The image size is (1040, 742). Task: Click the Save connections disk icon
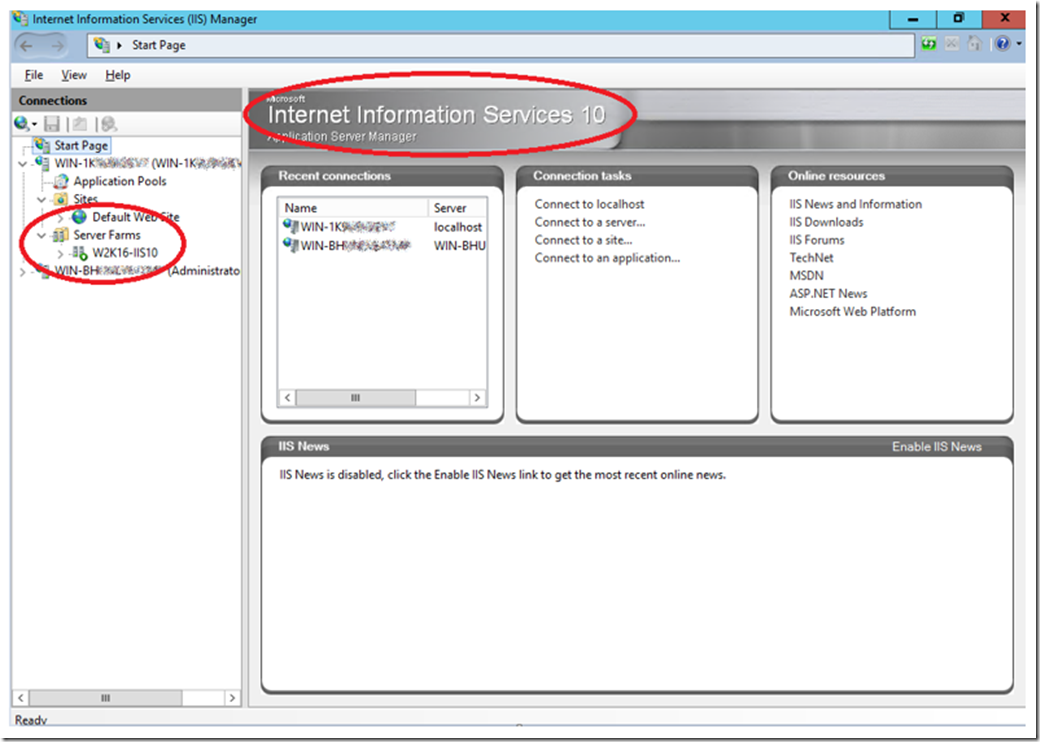click(x=52, y=124)
